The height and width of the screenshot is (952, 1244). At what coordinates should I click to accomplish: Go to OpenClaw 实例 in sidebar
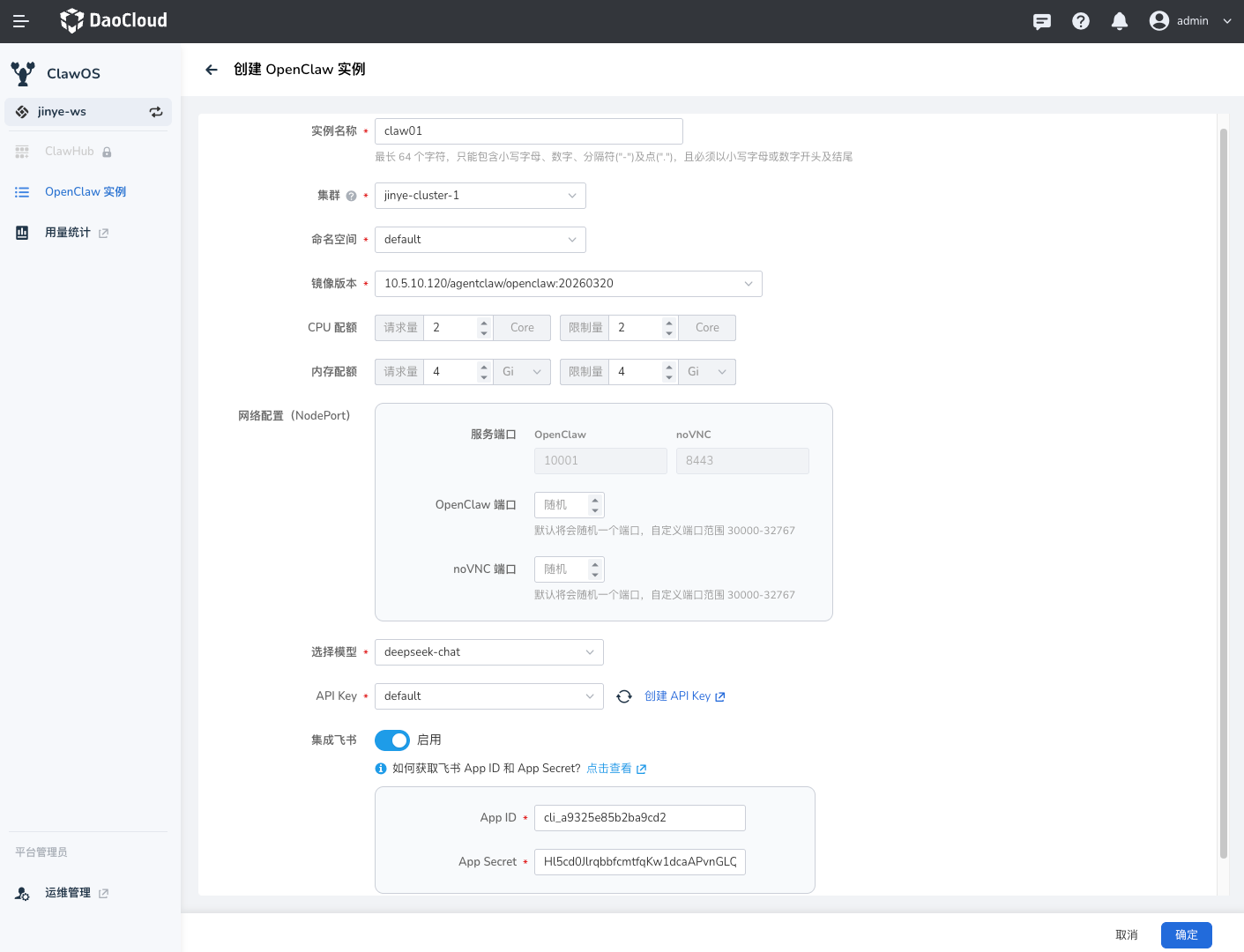(86, 192)
